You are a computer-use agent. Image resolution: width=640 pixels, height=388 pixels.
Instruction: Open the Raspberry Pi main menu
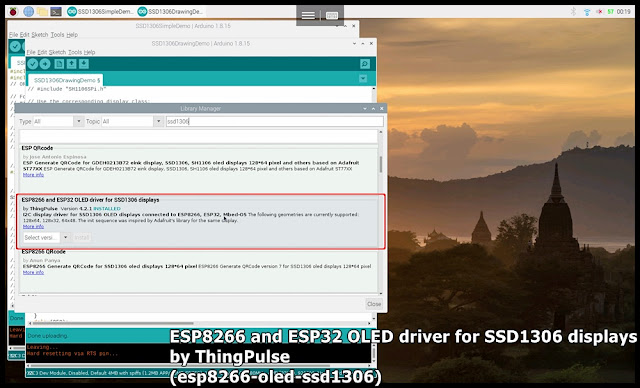(x=13, y=11)
